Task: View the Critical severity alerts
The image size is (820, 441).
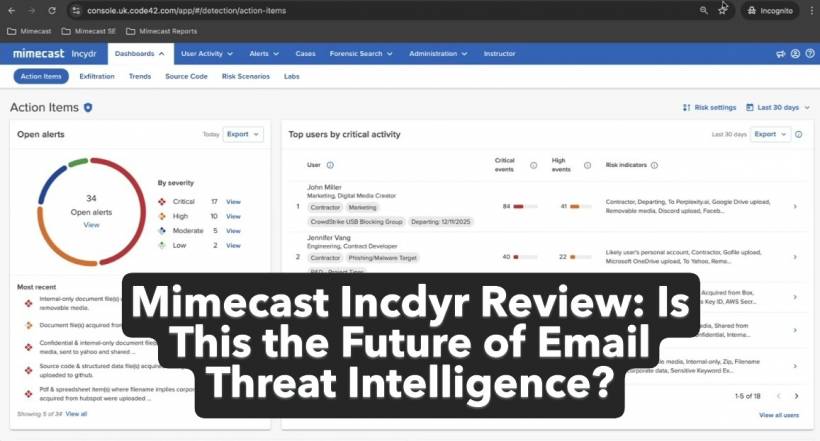Action: coord(233,201)
